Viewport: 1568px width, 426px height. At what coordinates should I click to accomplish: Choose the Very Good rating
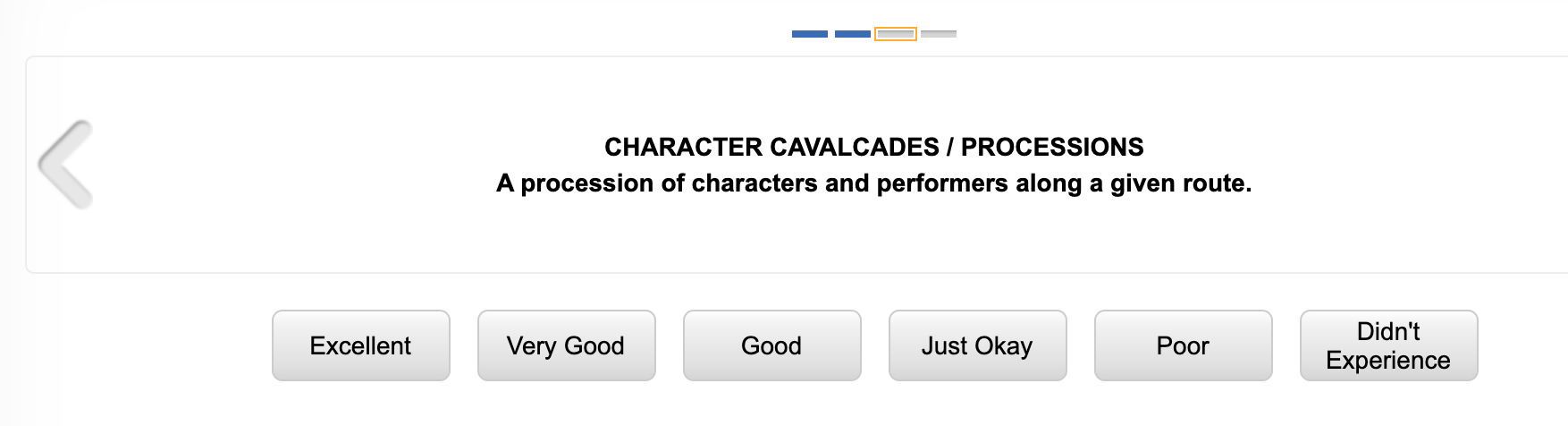click(566, 345)
